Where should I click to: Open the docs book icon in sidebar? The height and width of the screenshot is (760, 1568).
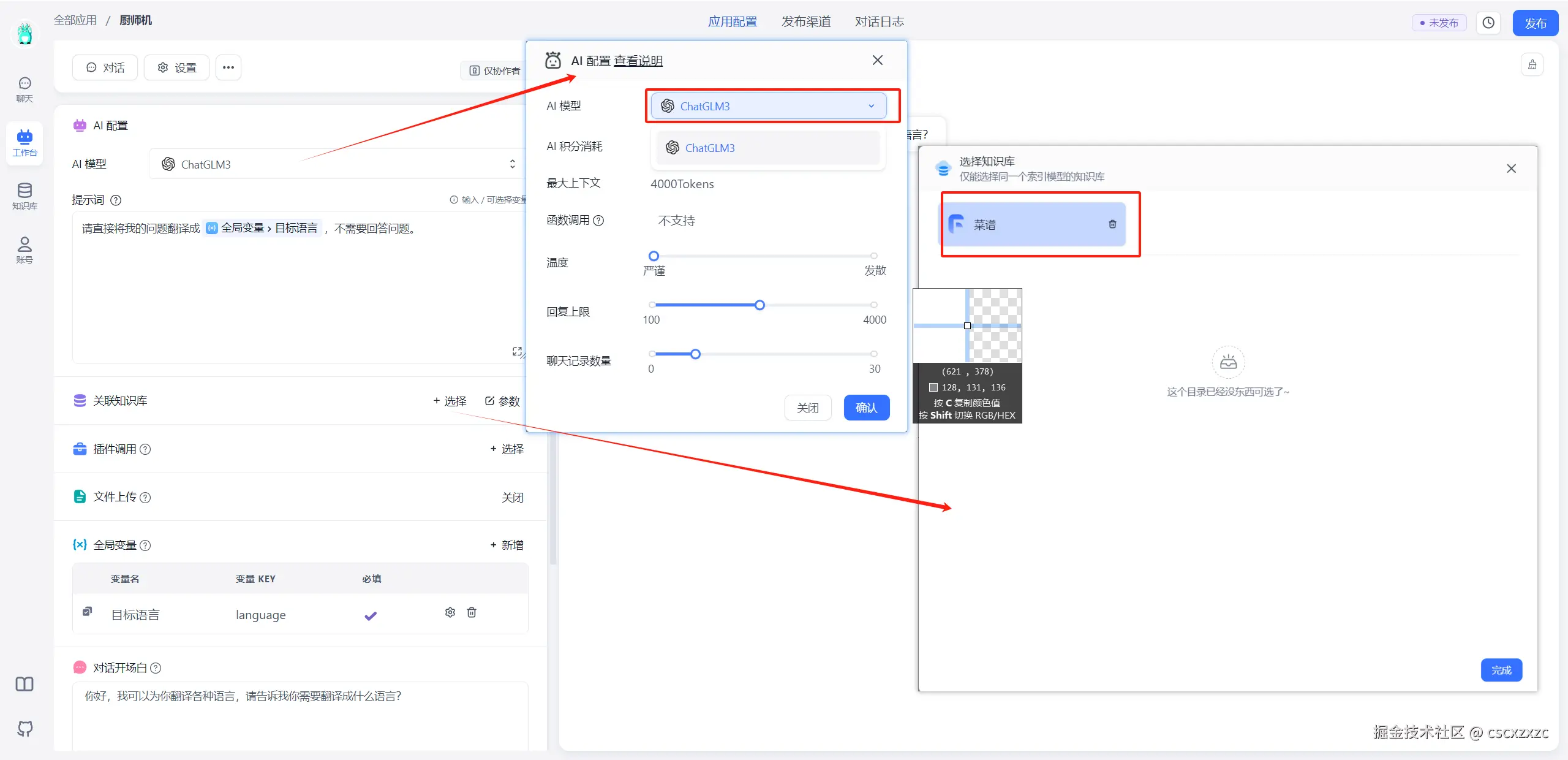(24, 684)
